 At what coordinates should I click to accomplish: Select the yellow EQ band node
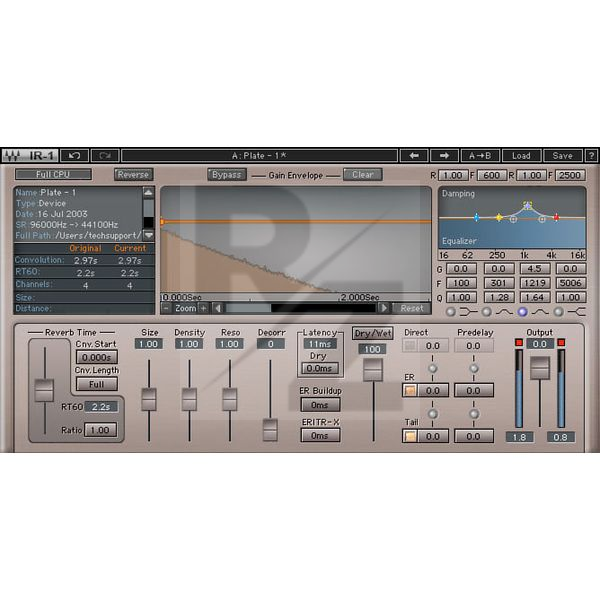499,217
